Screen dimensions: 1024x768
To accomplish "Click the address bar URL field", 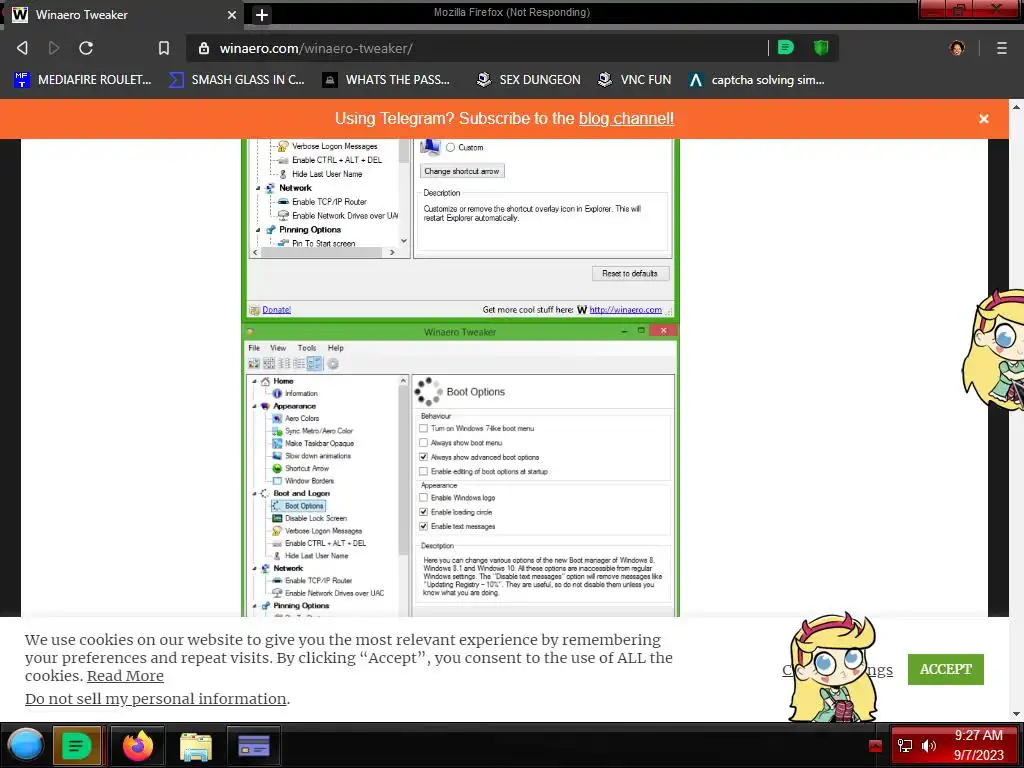I will point(477,48).
